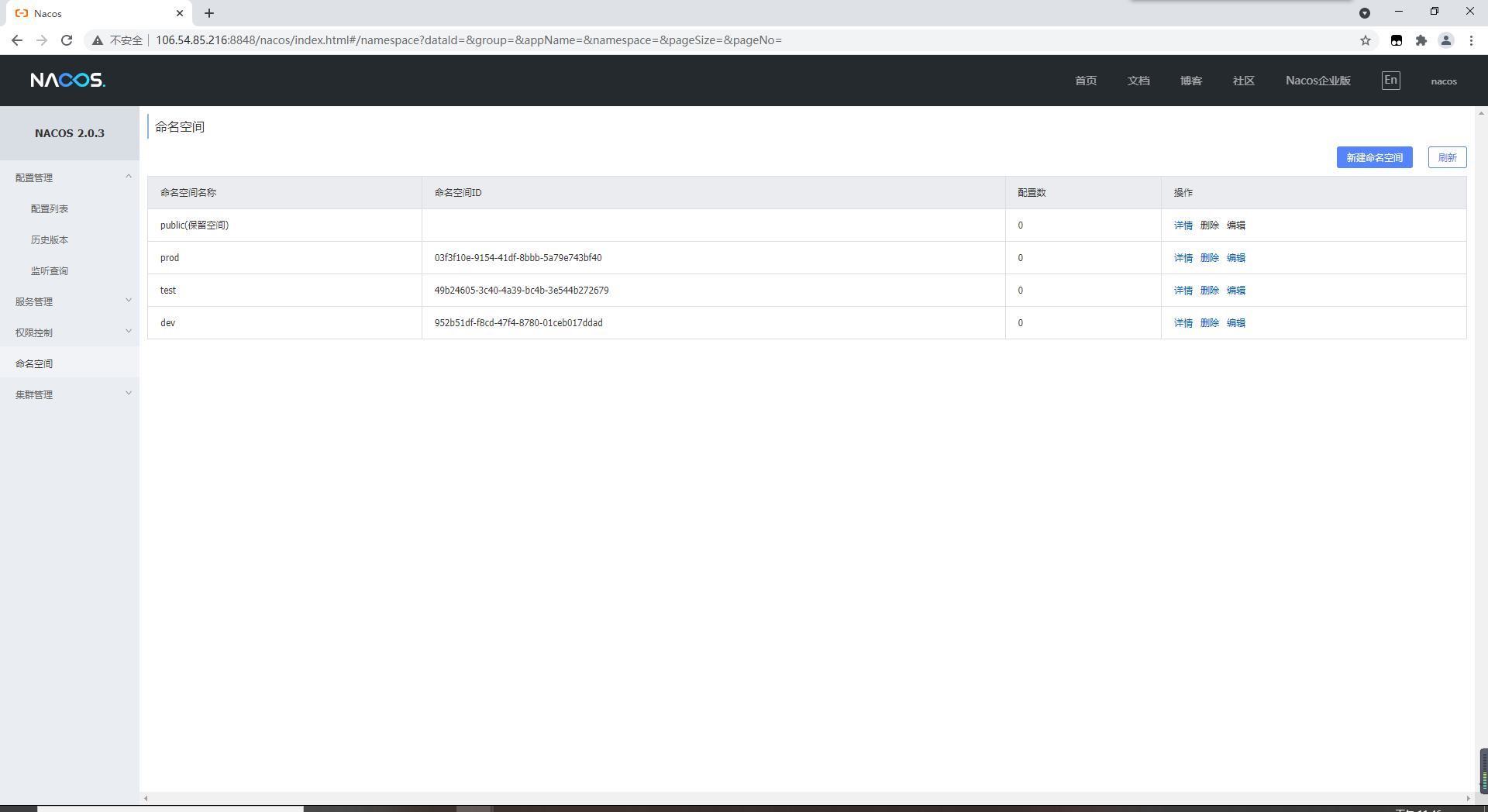Go back using browser back arrow
Viewport: 1488px width, 812px height.
tap(17, 40)
